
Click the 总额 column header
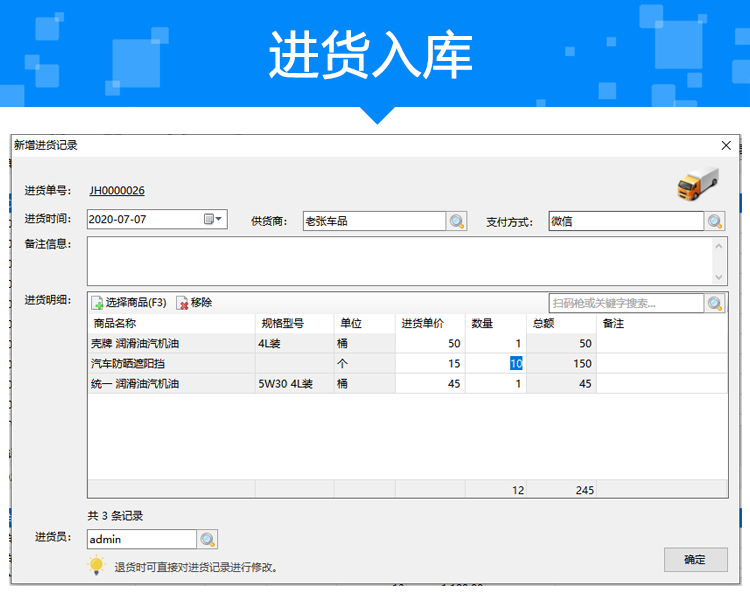[562, 323]
